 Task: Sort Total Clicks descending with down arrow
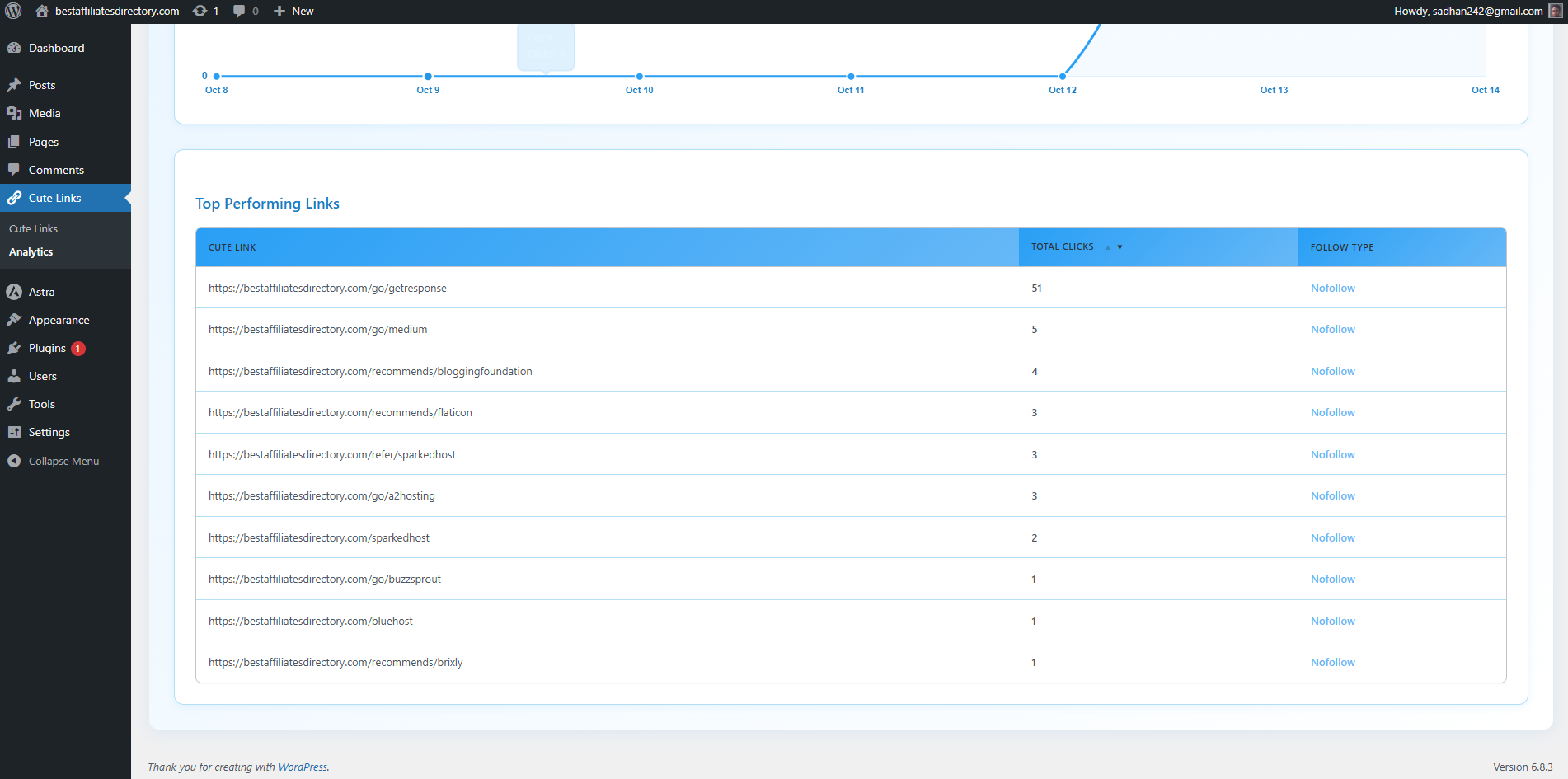(1118, 246)
